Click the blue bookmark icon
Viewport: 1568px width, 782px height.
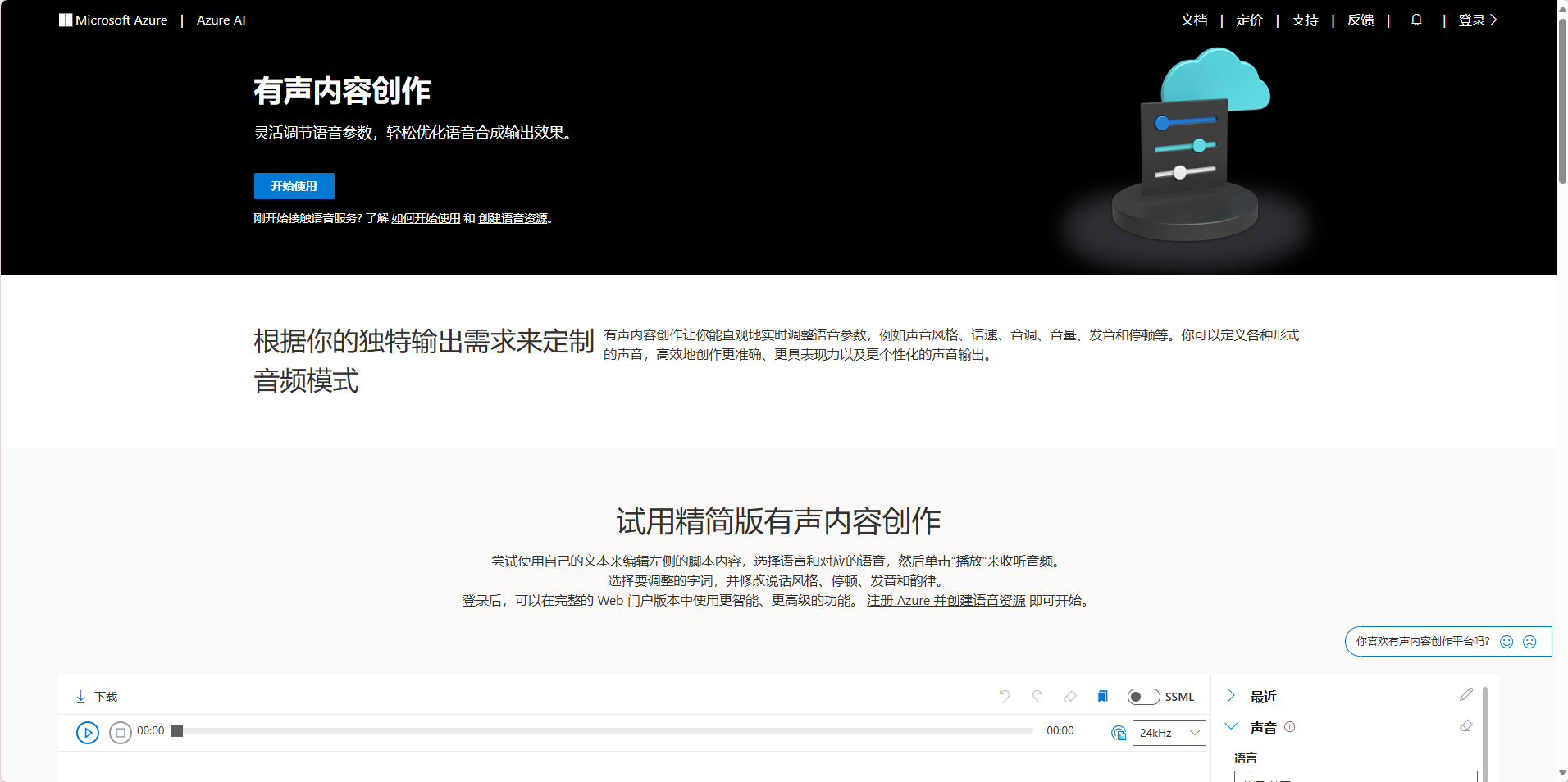point(1103,696)
